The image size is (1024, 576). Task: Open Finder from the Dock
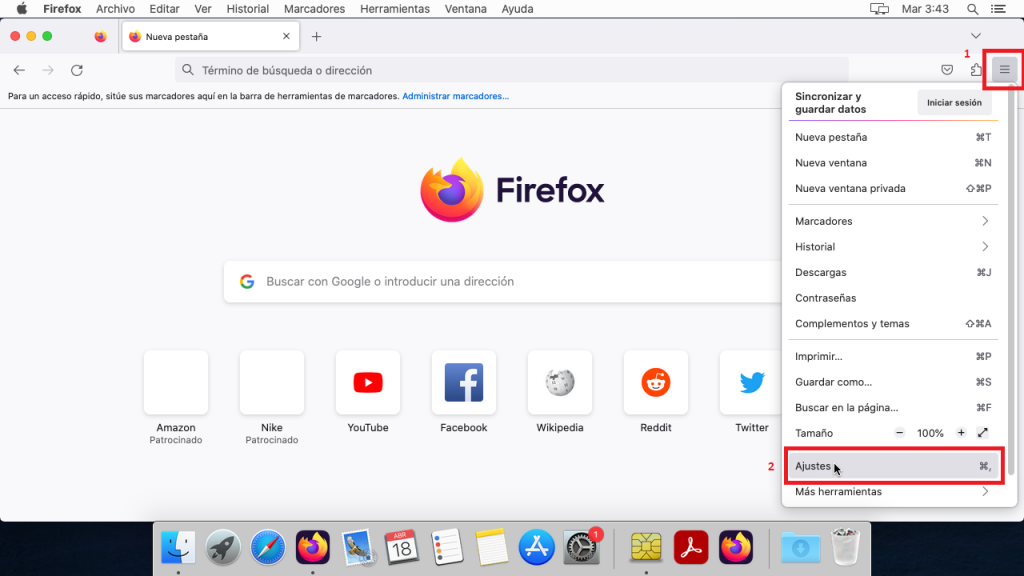(178, 547)
